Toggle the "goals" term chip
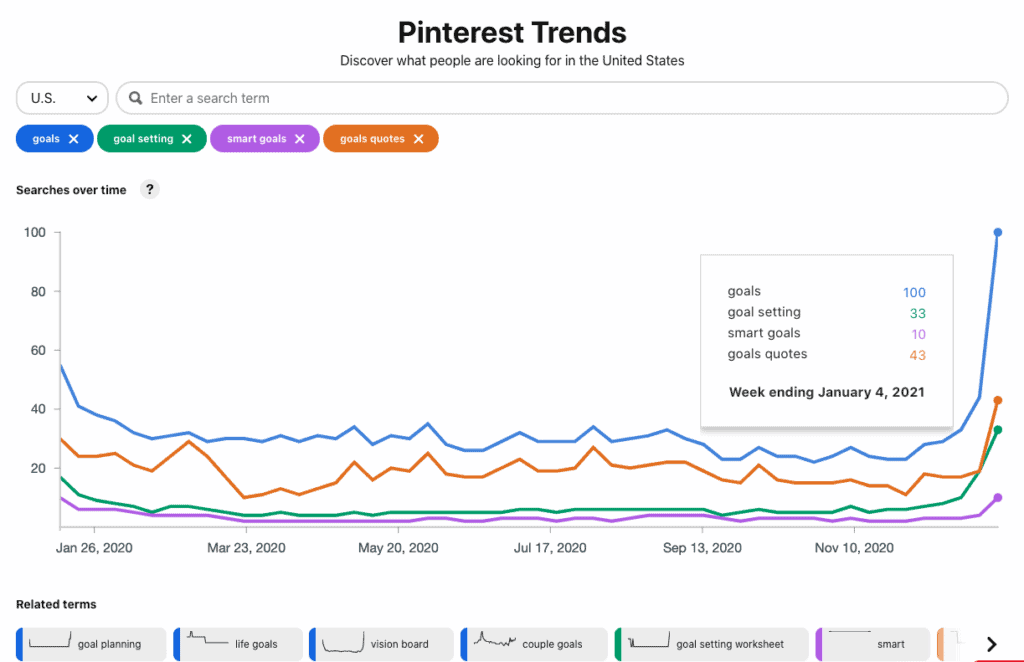The height and width of the screenshot is (662, 1024). pos(45,138)
